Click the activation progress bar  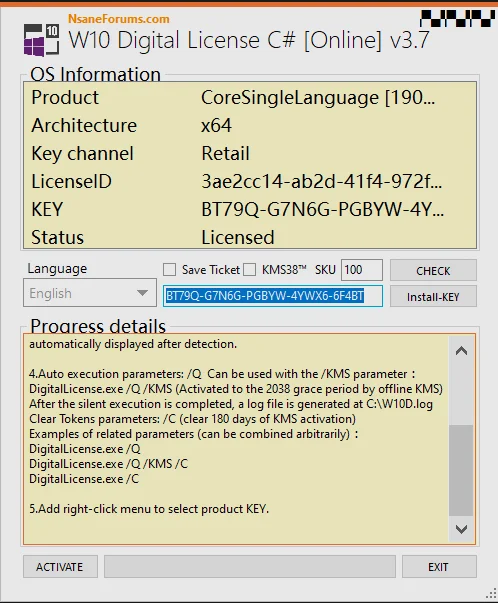(x=250, y=566)
